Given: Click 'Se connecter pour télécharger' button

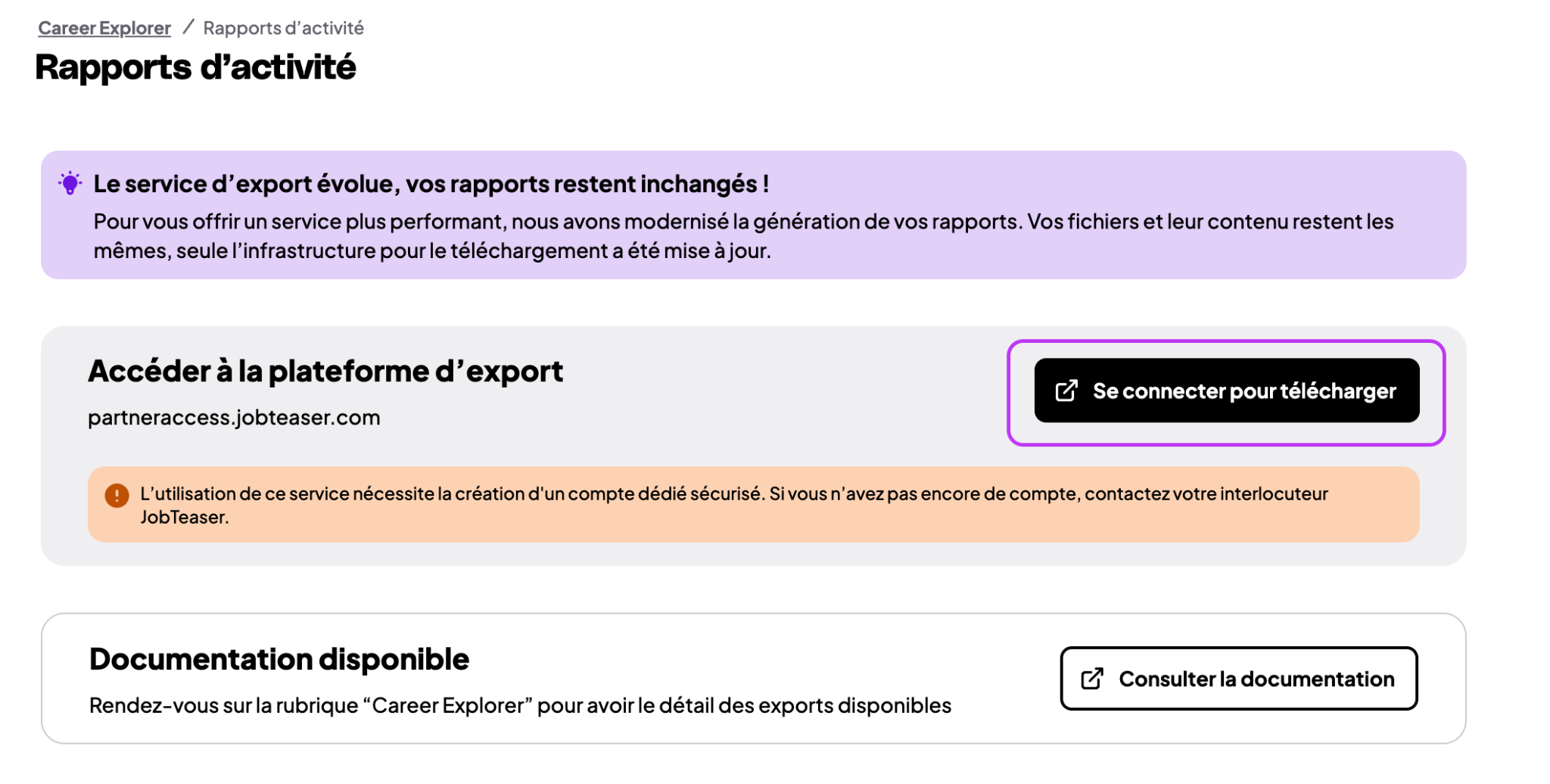Looking at the screenshot, I should pos(1227,390).
